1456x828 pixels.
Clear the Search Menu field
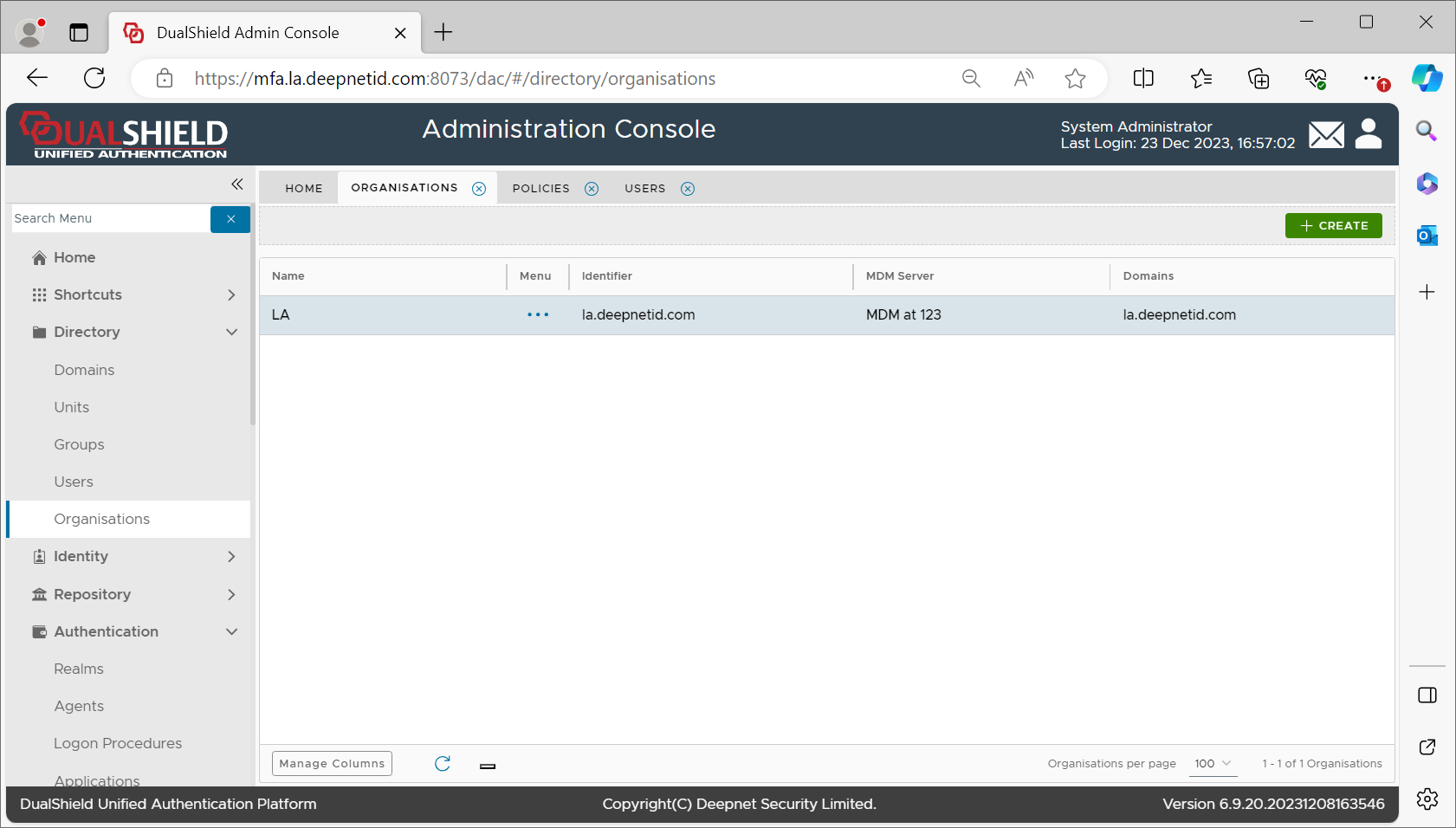coord(230,219)
